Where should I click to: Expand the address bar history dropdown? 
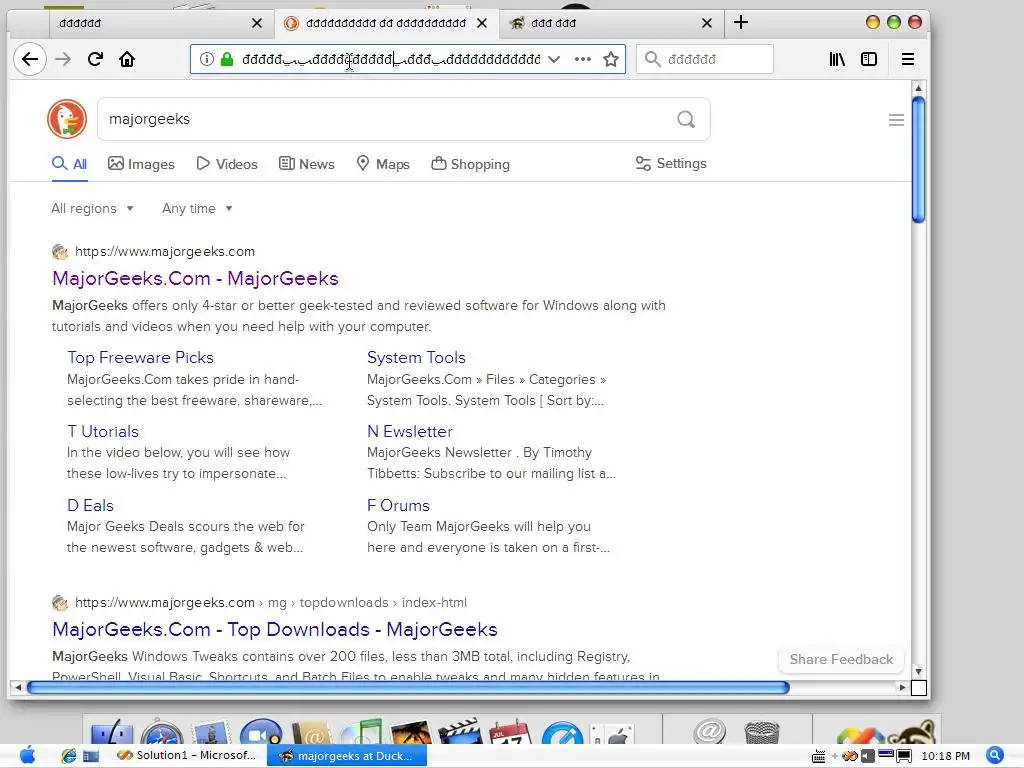554,59
